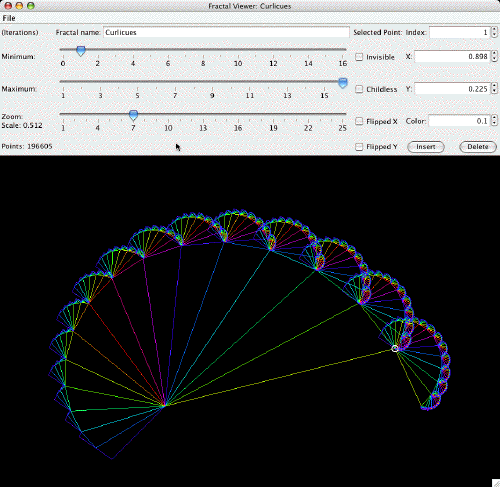
Task: Open the File menu
Action: pyautogui.click(x=9, y=18)
